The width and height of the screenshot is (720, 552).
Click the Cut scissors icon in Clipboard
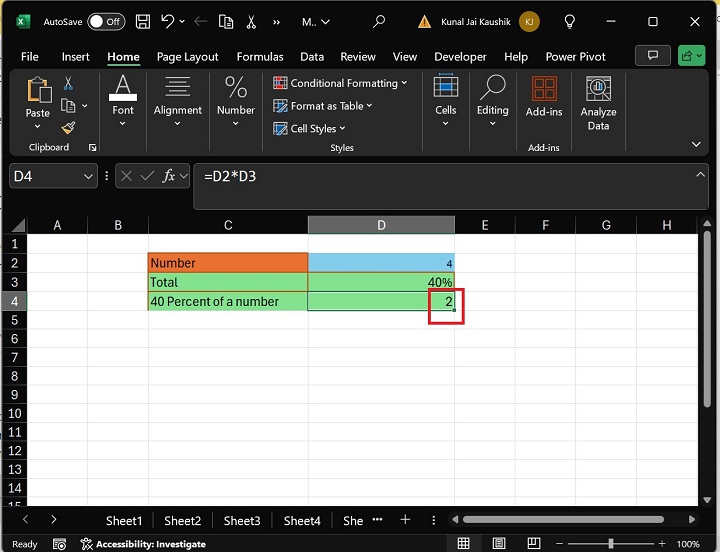point(68,84)
